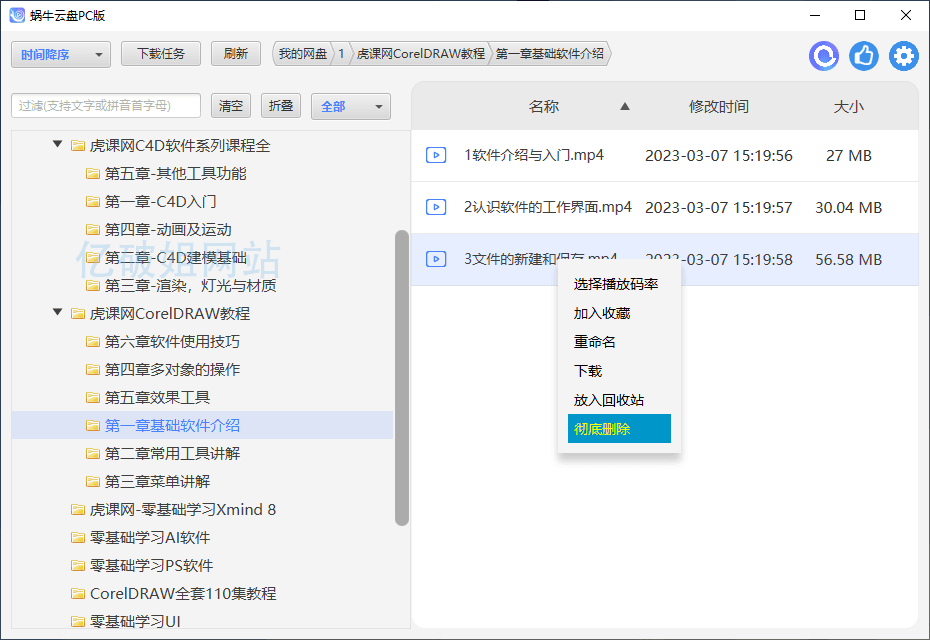Screen dimensions: 930x640
Task: Click video icon beside 2认识软件的工作界面.mp4
Action: (x=436, y=207)
